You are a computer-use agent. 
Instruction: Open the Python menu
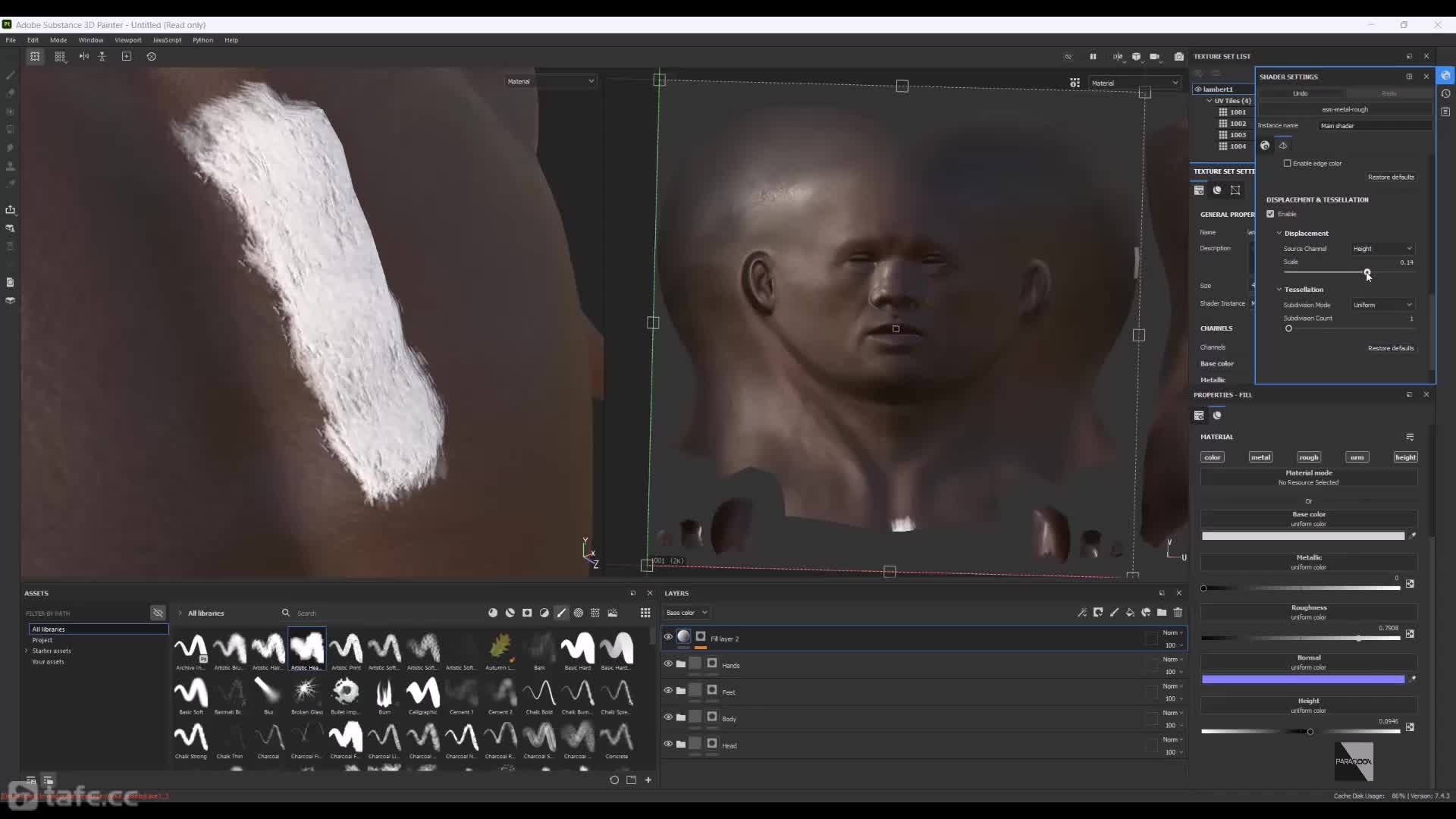coord(202,40)
